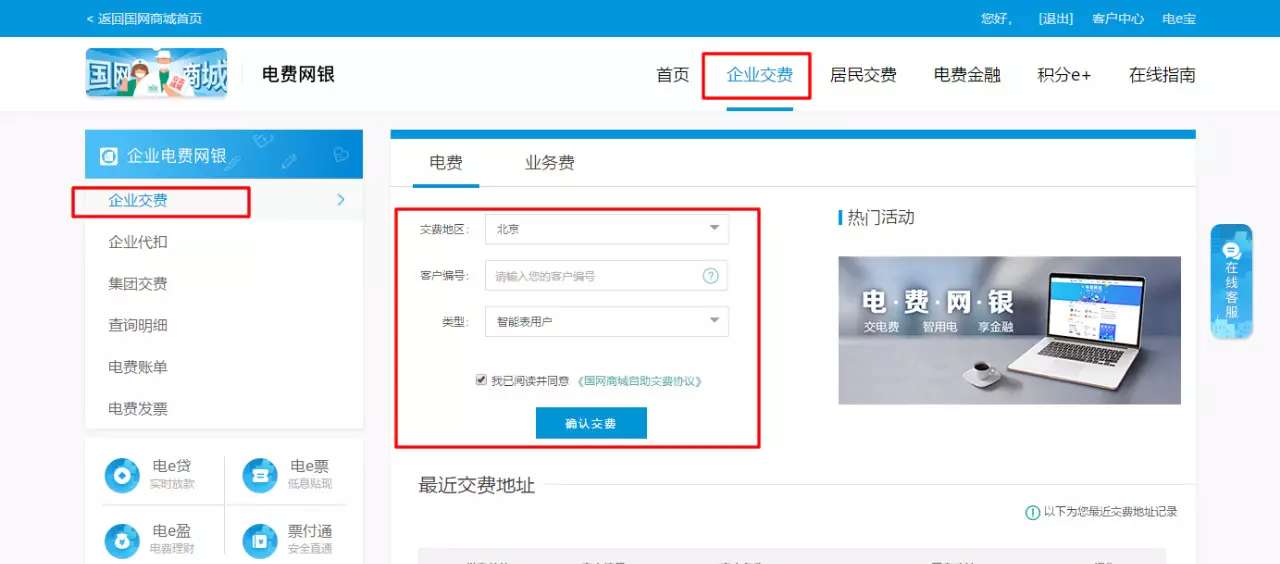Open 电费金融 in top navigation
Viewport: 1280px width, 564px height.
967,75
